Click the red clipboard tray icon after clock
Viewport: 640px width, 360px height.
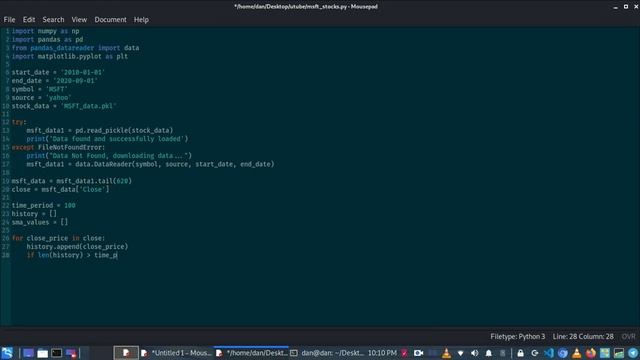pos(404,353)
